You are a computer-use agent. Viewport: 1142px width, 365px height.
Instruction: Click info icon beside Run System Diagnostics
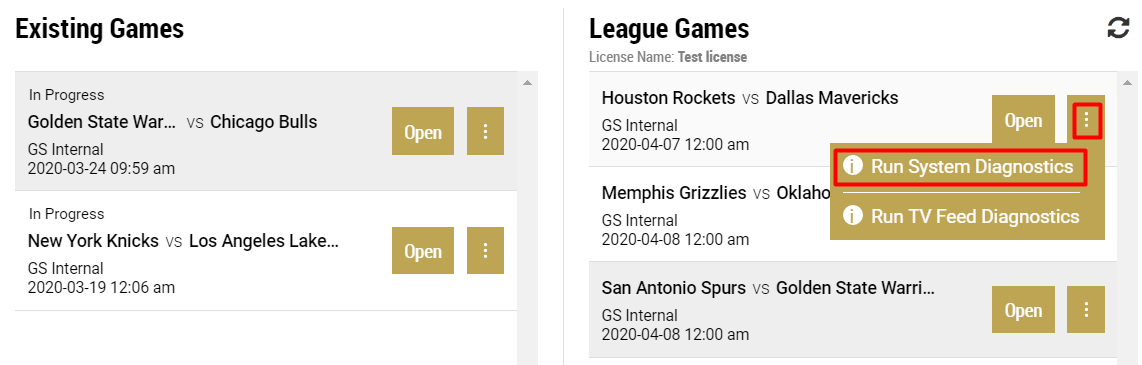point(852,166)
